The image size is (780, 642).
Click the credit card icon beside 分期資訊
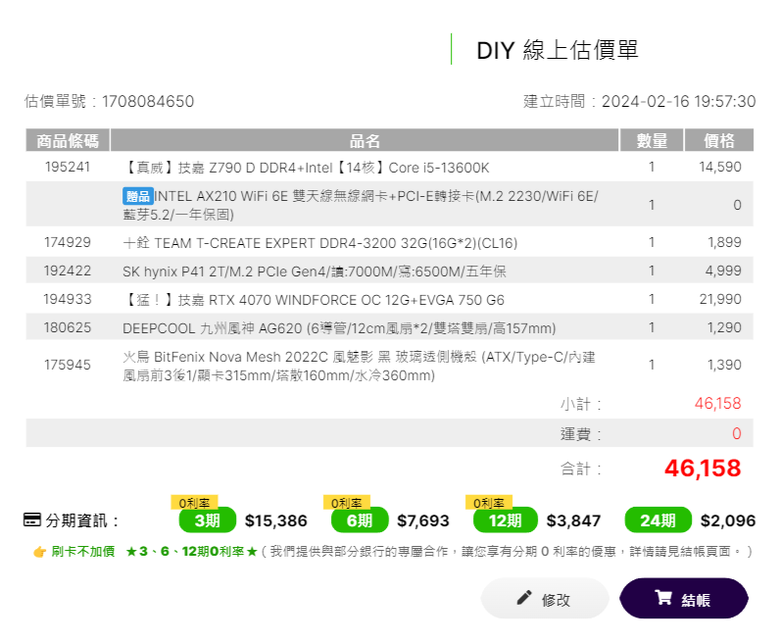click(32, 520)
